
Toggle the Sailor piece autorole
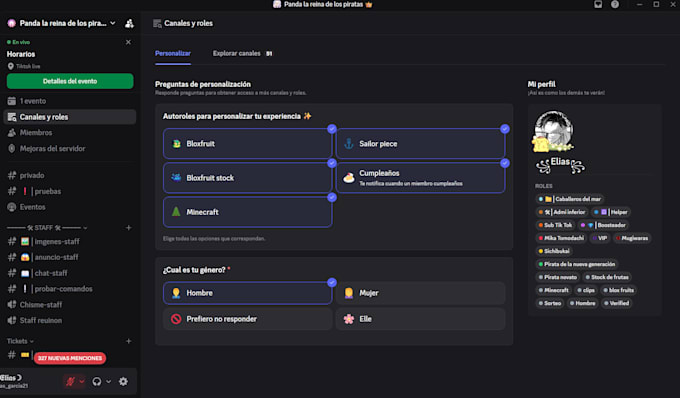click(x=420, y=144)
